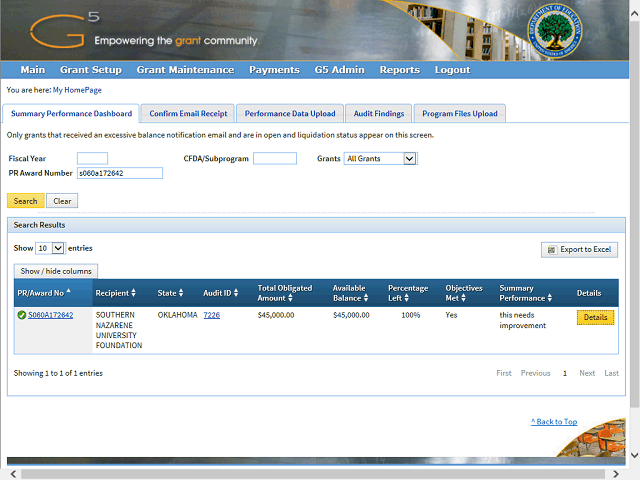Go to Last page of results

pyautogui.click(x=611, y=373)
